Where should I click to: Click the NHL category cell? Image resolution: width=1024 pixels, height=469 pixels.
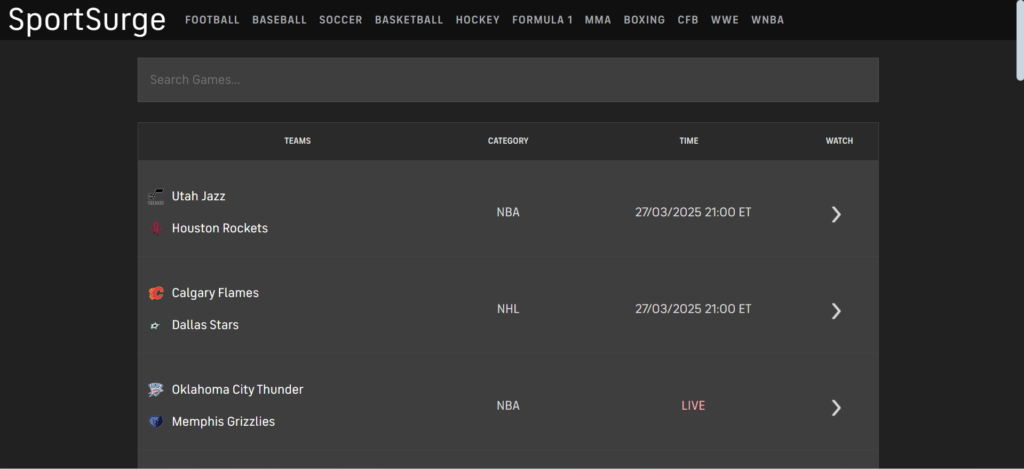coord(508,309)
